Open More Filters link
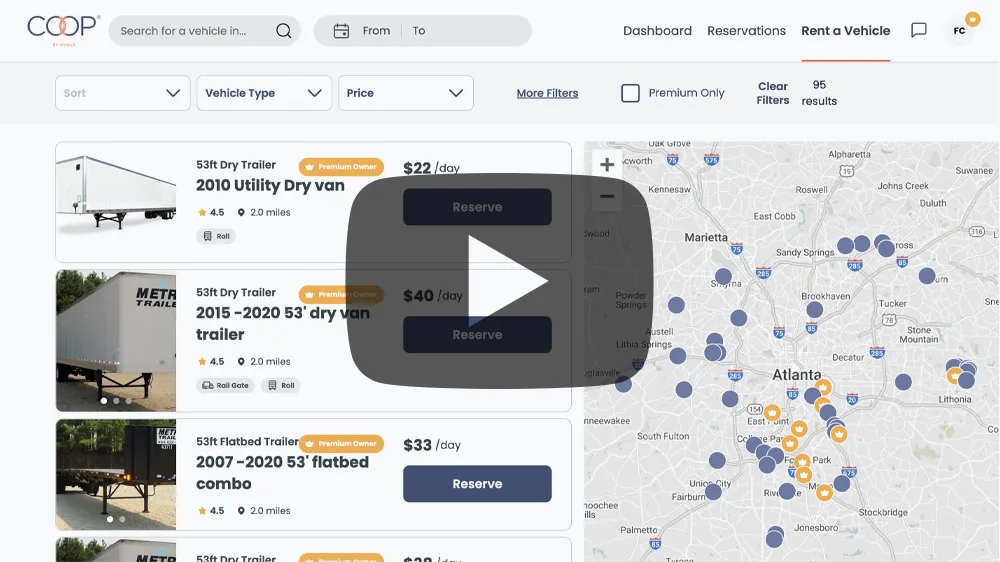Screen dimensions: 1000x562 547,93
